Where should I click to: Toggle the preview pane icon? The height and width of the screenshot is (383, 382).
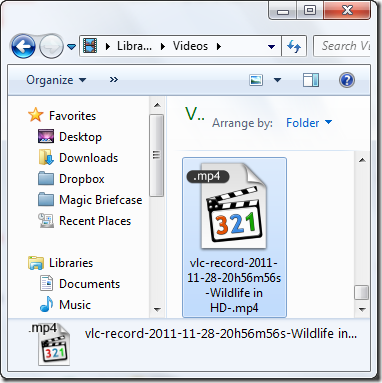coord(311,80)
